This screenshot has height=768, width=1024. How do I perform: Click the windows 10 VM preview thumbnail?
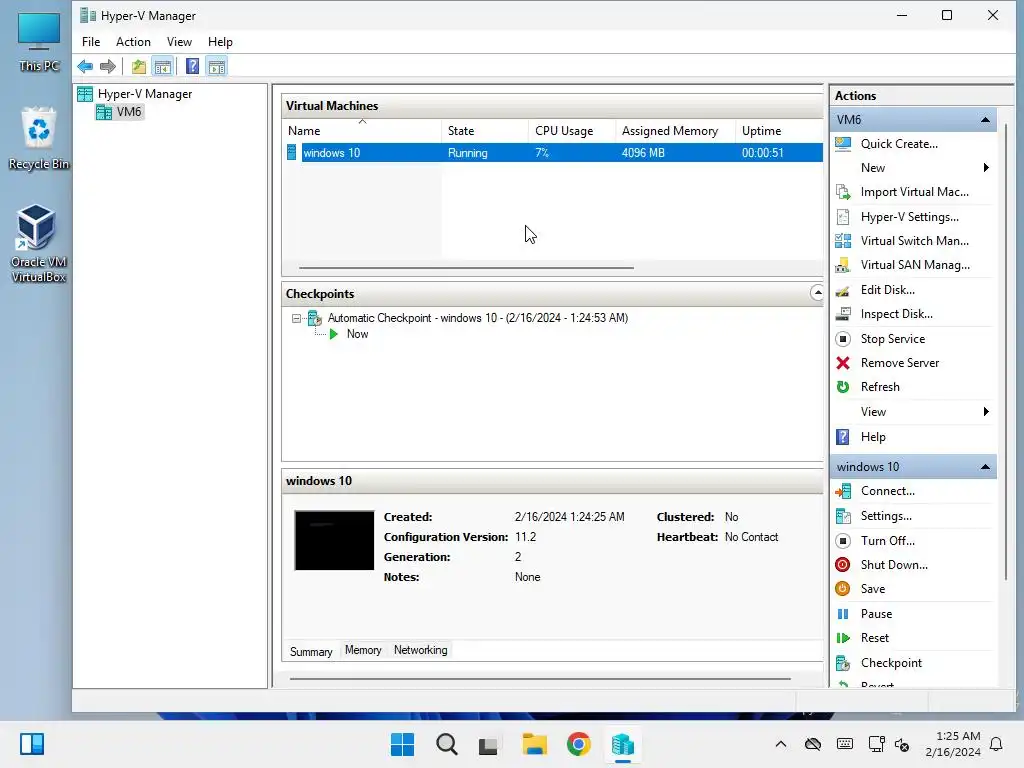334,541
